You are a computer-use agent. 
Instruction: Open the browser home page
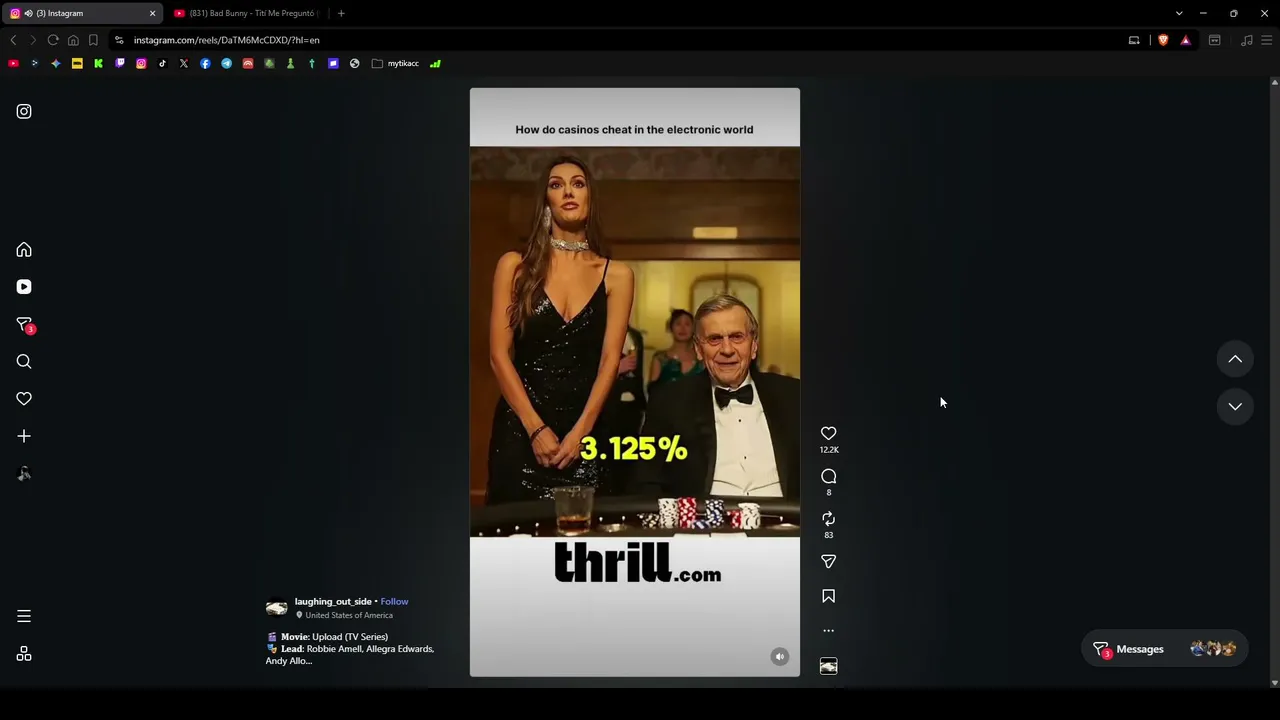pos(73,40)
